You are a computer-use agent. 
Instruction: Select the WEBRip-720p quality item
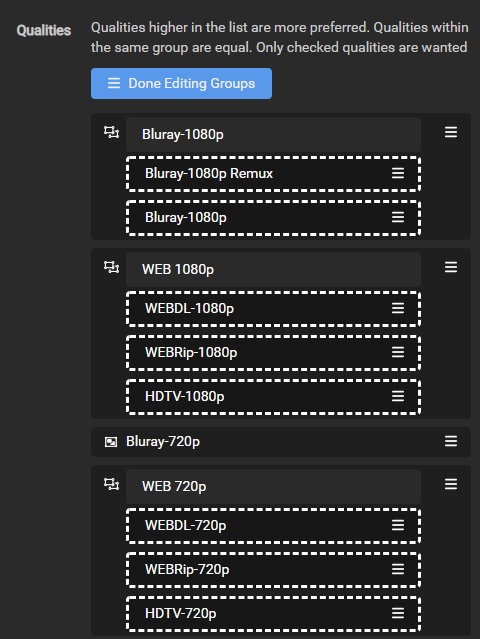point(273,570)
